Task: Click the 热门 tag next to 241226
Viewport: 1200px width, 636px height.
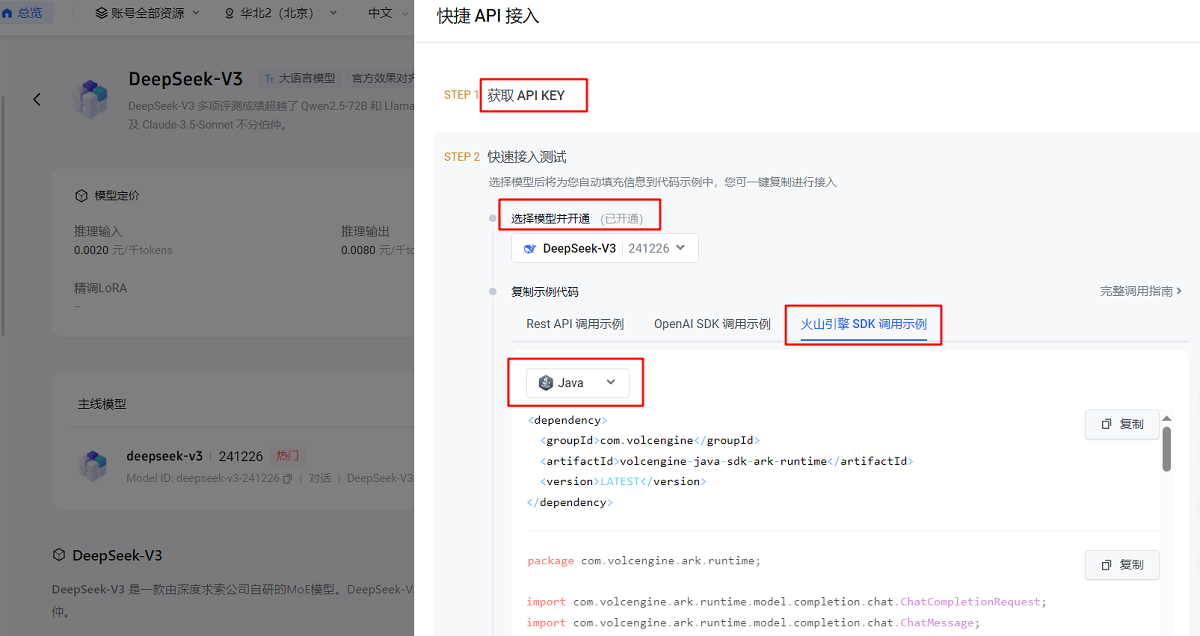Action: (287, 455)
